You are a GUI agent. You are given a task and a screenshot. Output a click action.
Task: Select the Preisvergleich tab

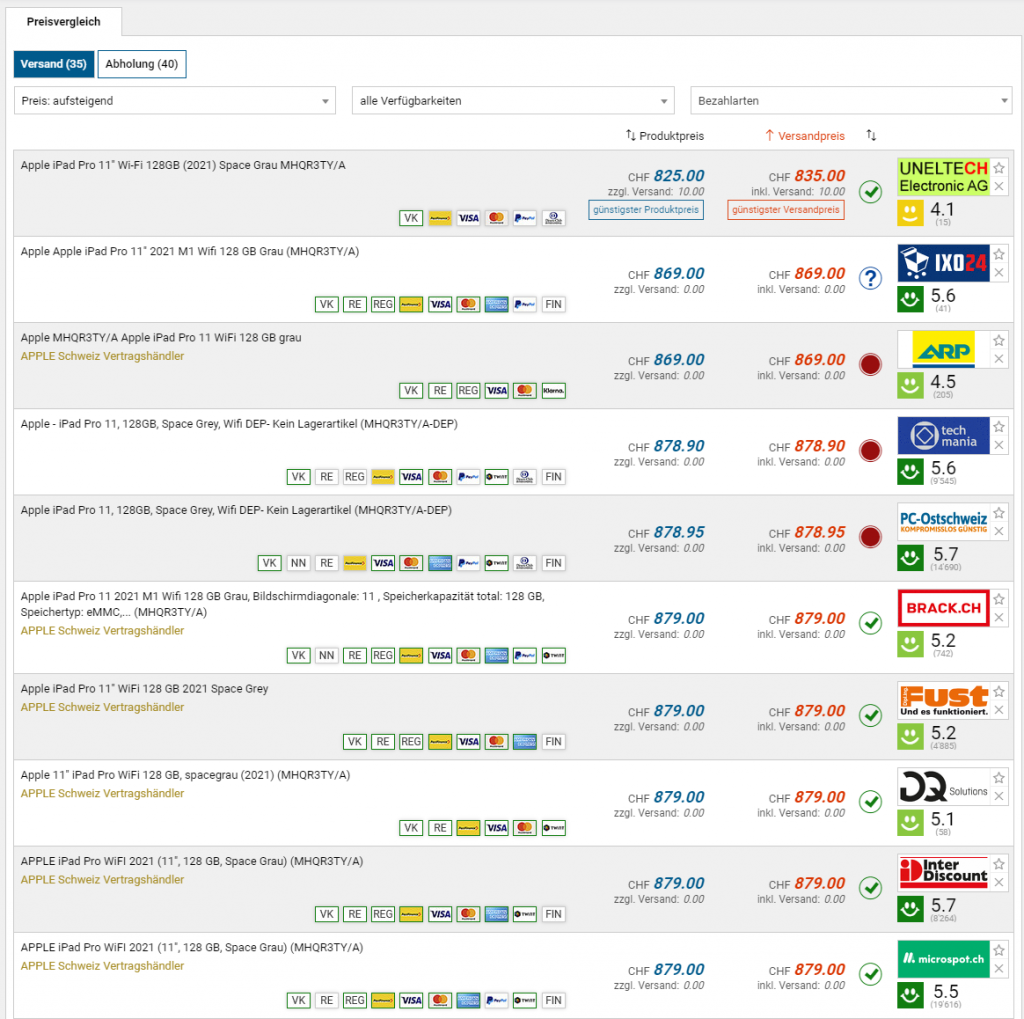63,22
